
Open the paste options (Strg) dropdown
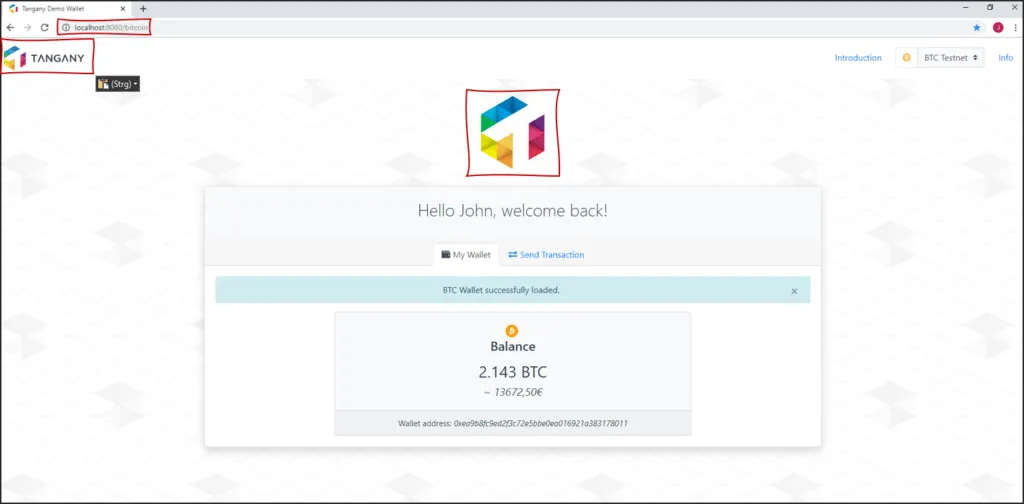point(118,84)
